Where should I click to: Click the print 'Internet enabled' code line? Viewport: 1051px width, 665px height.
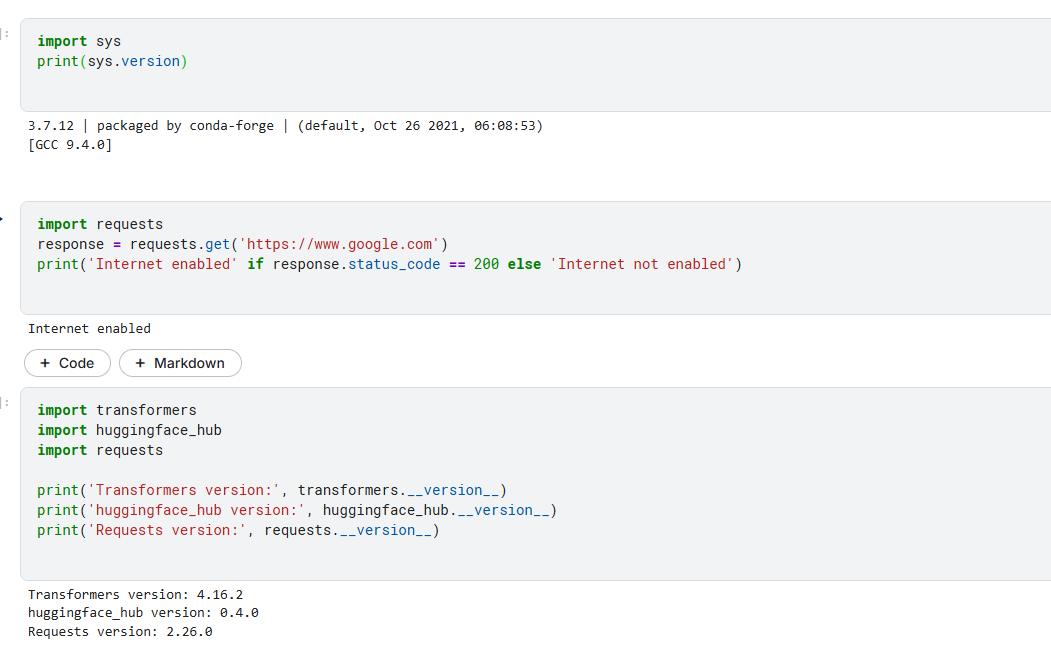pos(389,264)
